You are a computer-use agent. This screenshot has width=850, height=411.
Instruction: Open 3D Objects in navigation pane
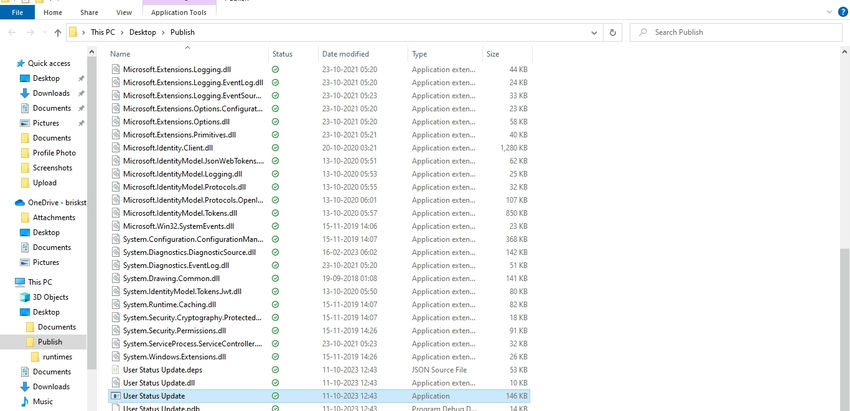tap(50, 297)
